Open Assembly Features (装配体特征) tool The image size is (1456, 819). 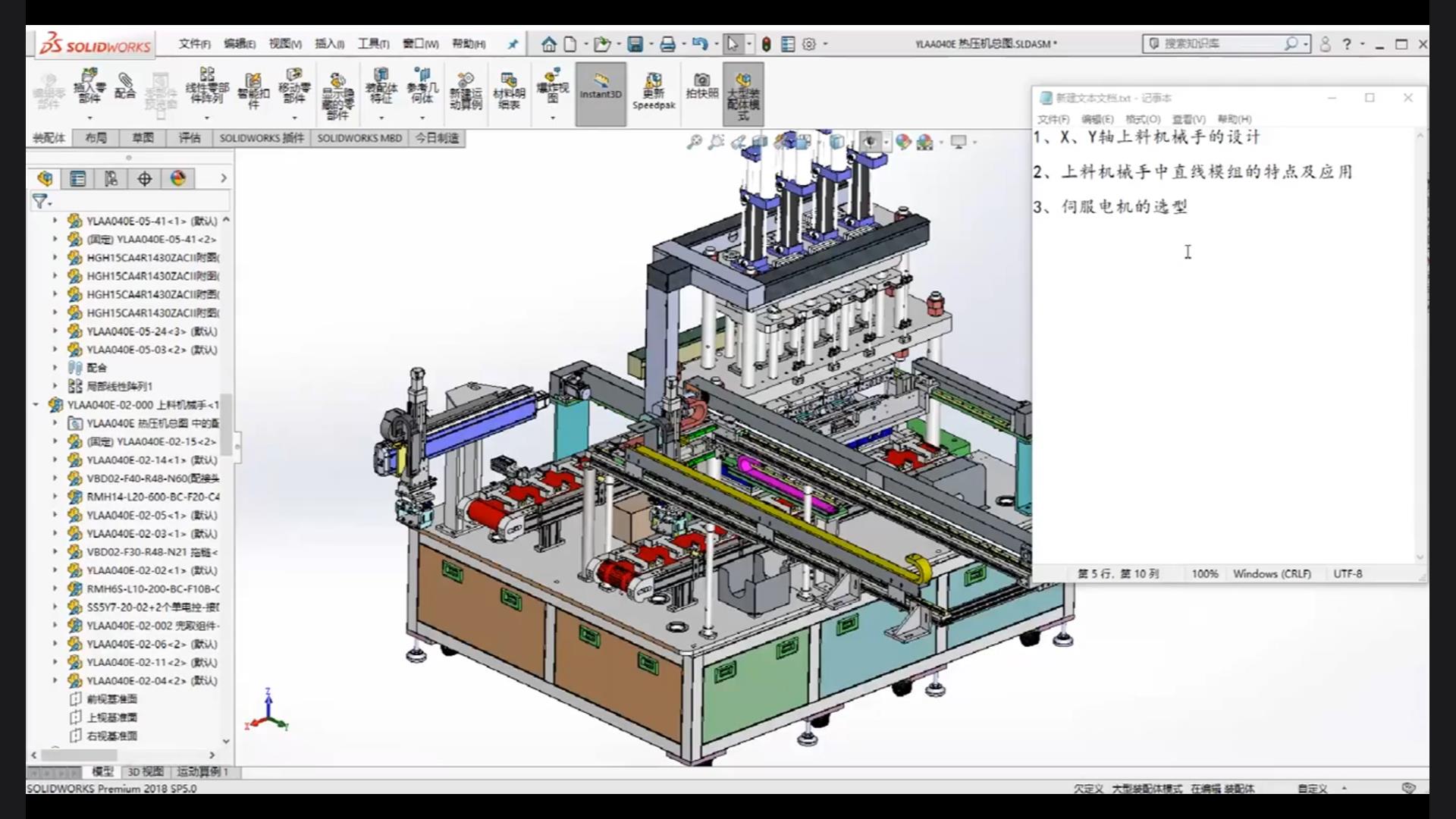381,86
